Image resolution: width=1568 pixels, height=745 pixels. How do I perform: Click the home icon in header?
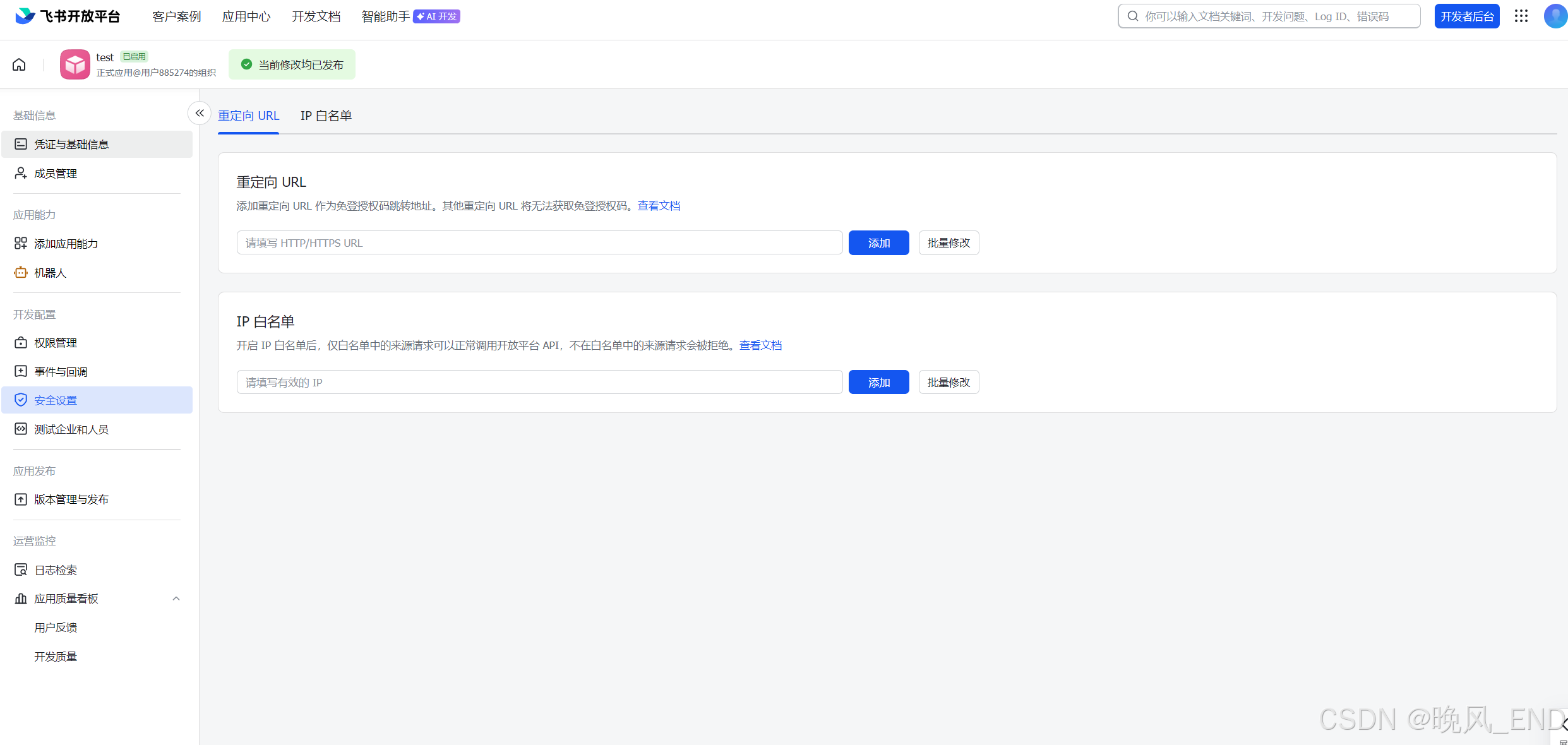pyautogui.click(x=19, y=64)
